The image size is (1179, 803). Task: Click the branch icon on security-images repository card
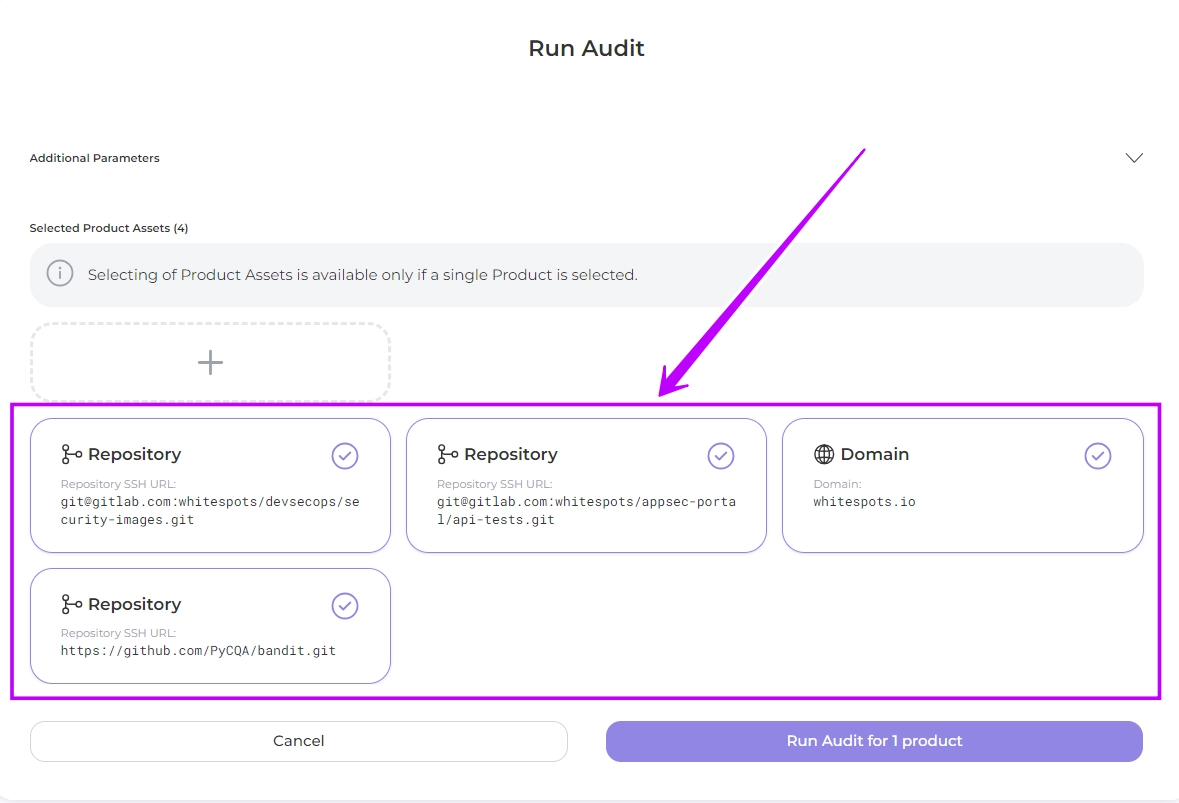72,455
